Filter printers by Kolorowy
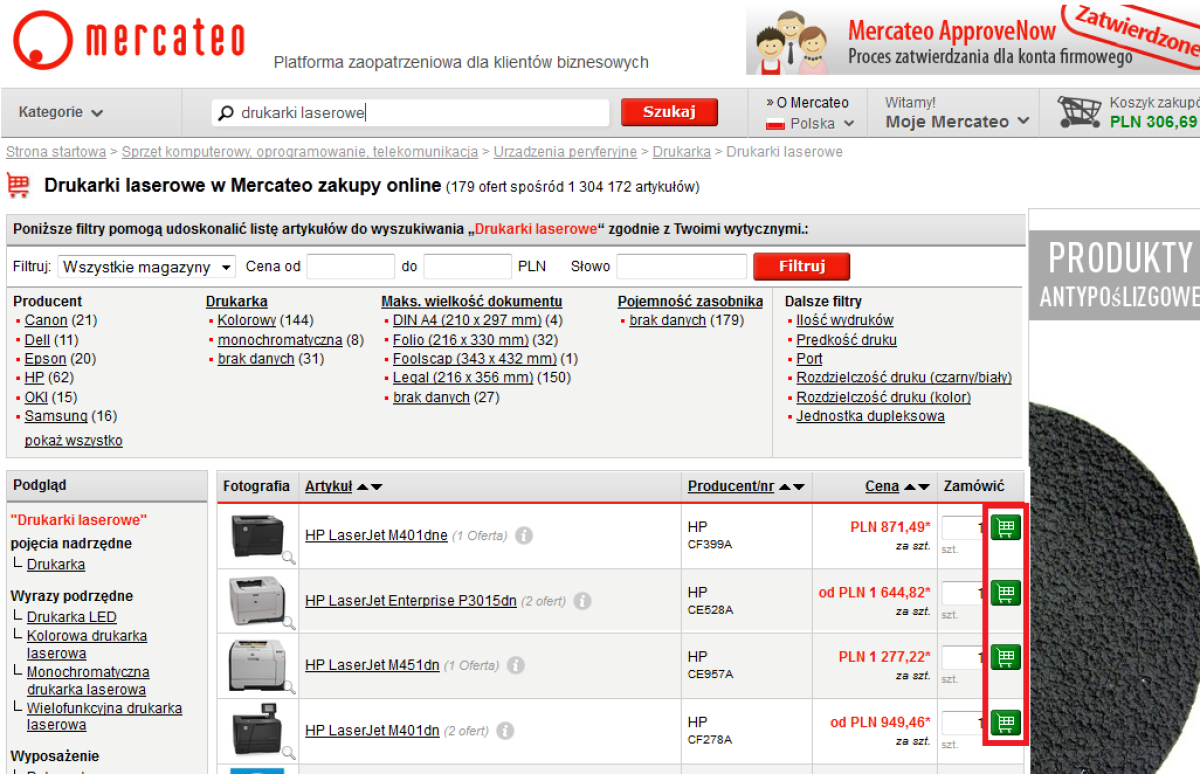 pyautogui.click(x=247, y=320)
